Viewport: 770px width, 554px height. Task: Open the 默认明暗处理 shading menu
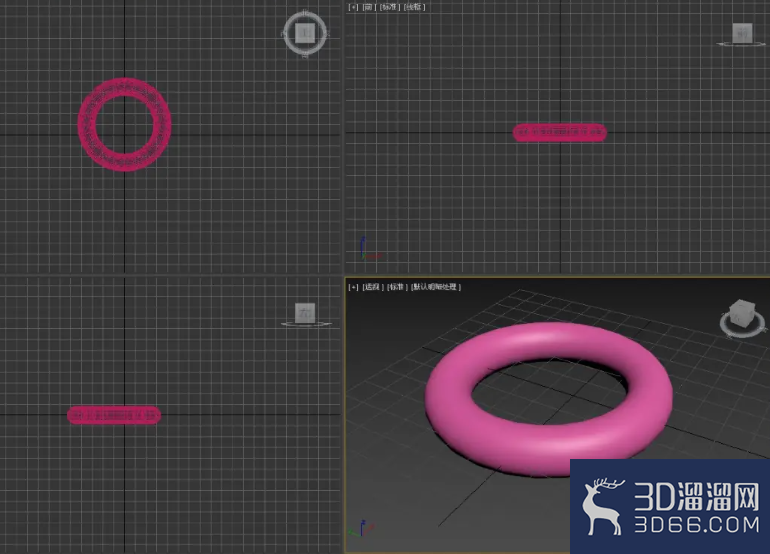pos(436,287)
